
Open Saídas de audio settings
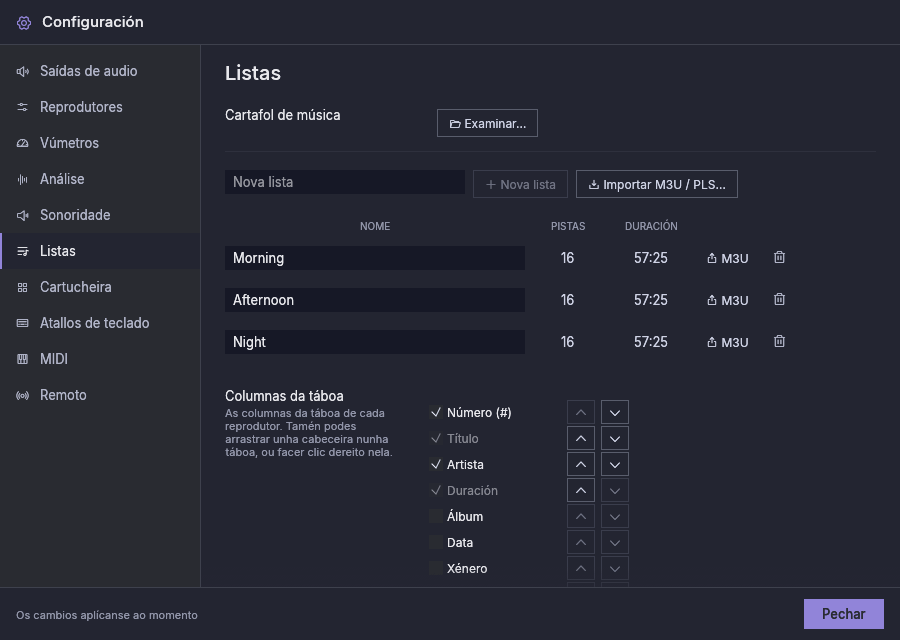point(100,71)
